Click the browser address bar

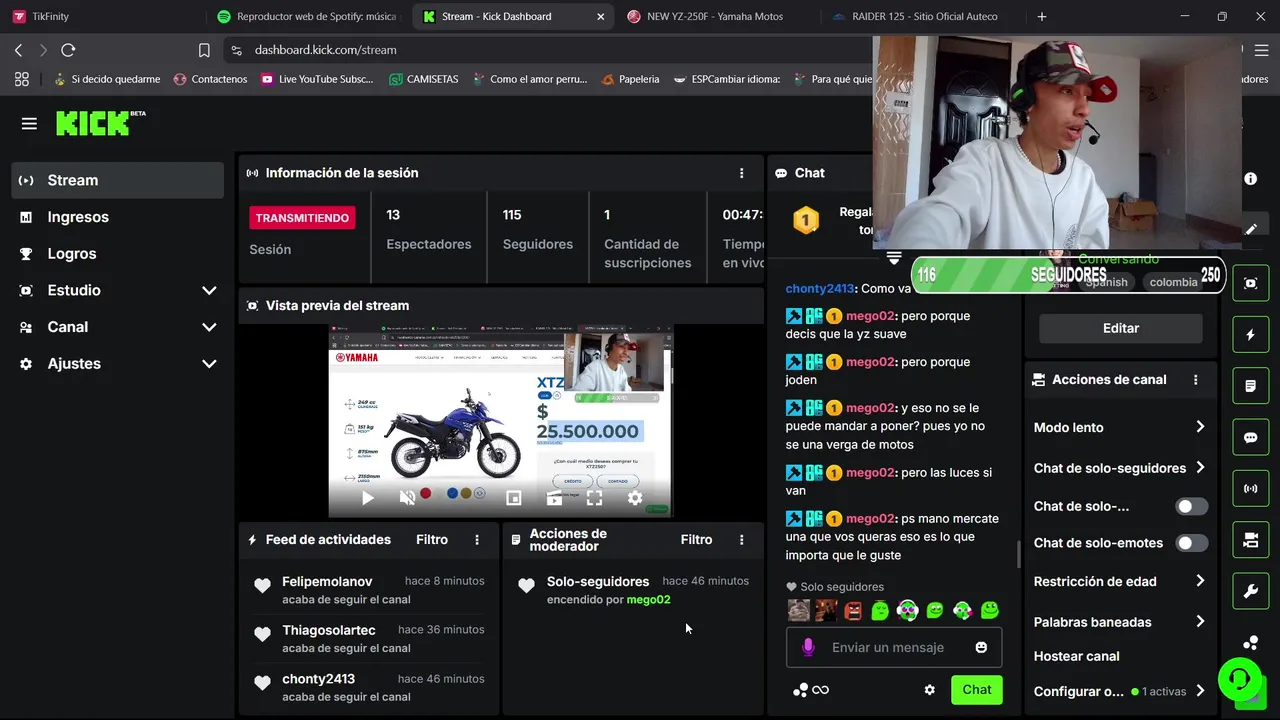click(x=545, y=50)
